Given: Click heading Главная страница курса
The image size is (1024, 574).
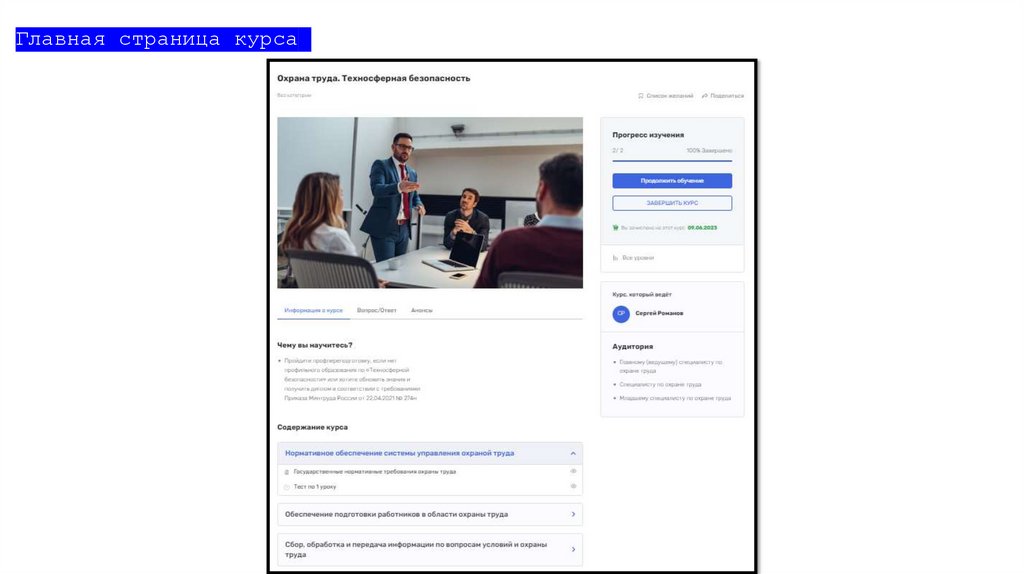Looking at the screenshot, I should pyautogui.click(x=157, y=39).
